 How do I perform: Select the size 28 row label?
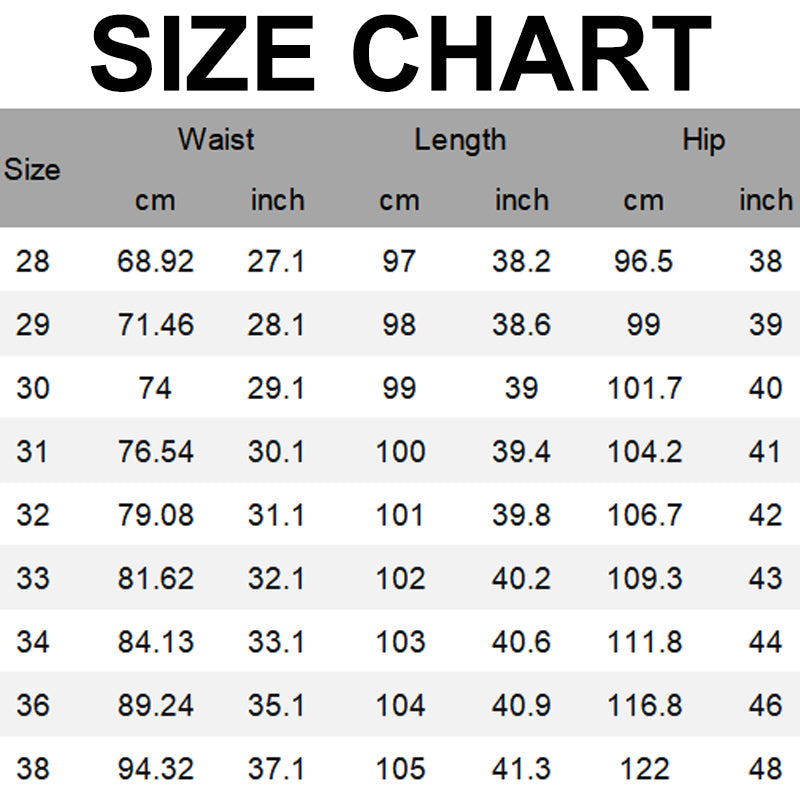[x=32, y=262]
